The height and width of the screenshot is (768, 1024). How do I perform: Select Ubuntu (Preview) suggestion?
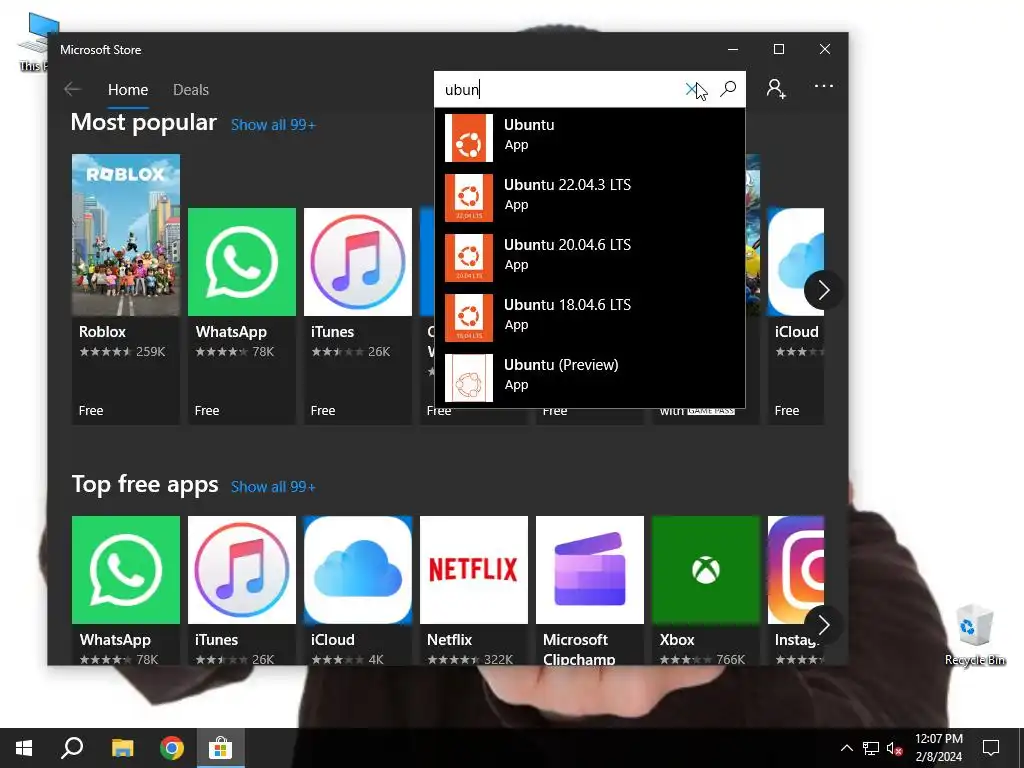590,378
